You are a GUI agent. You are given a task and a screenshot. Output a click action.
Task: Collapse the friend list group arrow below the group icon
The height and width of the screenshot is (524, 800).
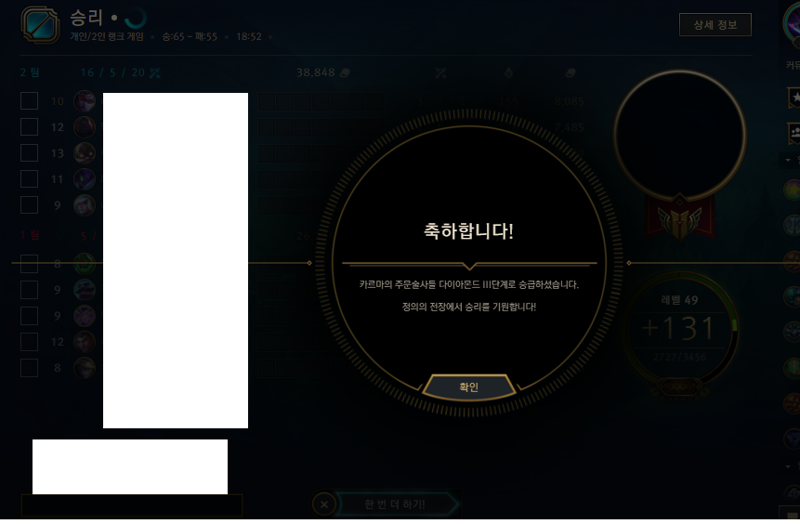click(x=788, y=160)
